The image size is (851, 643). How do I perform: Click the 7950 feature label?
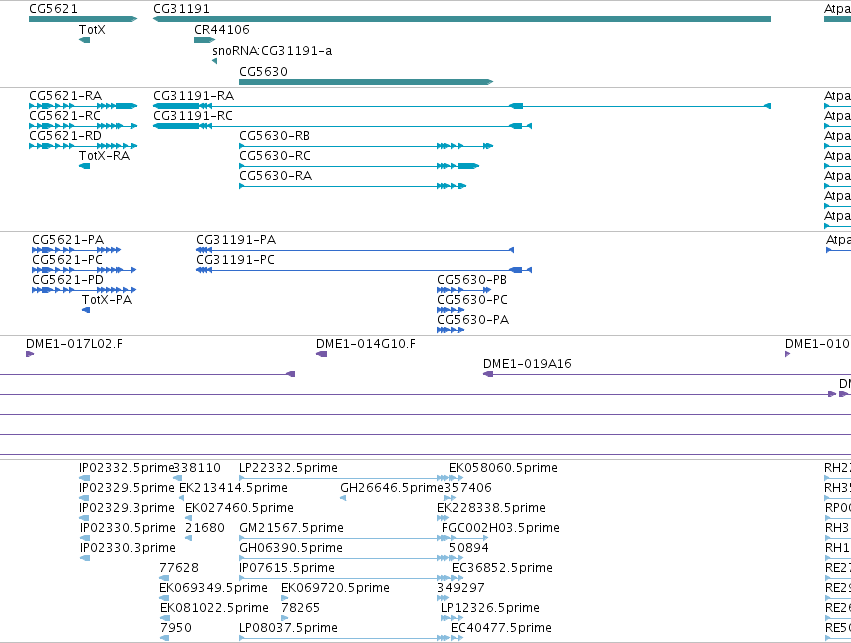point(176,629)
